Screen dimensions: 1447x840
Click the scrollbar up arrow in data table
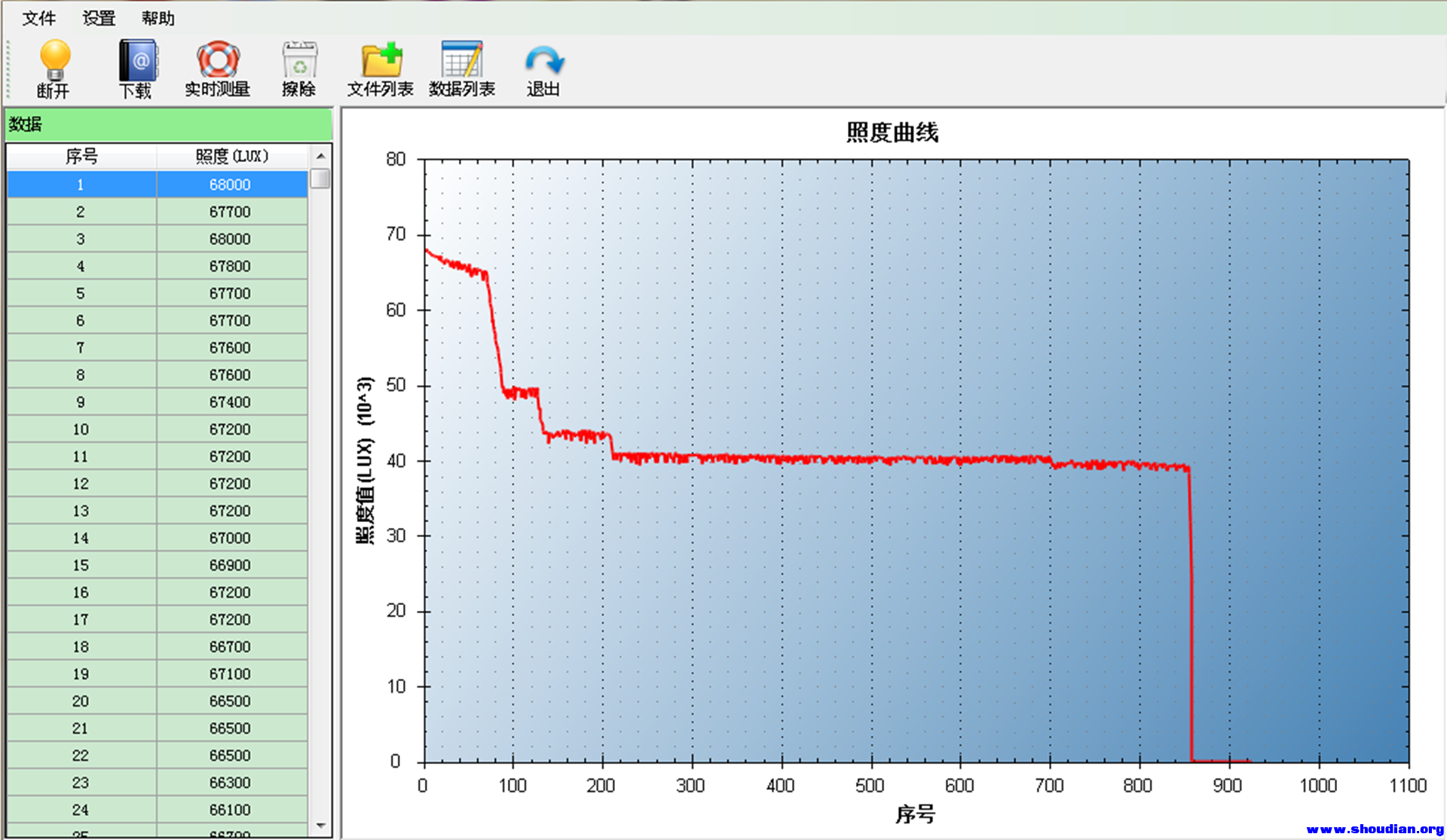coord(320,156)
